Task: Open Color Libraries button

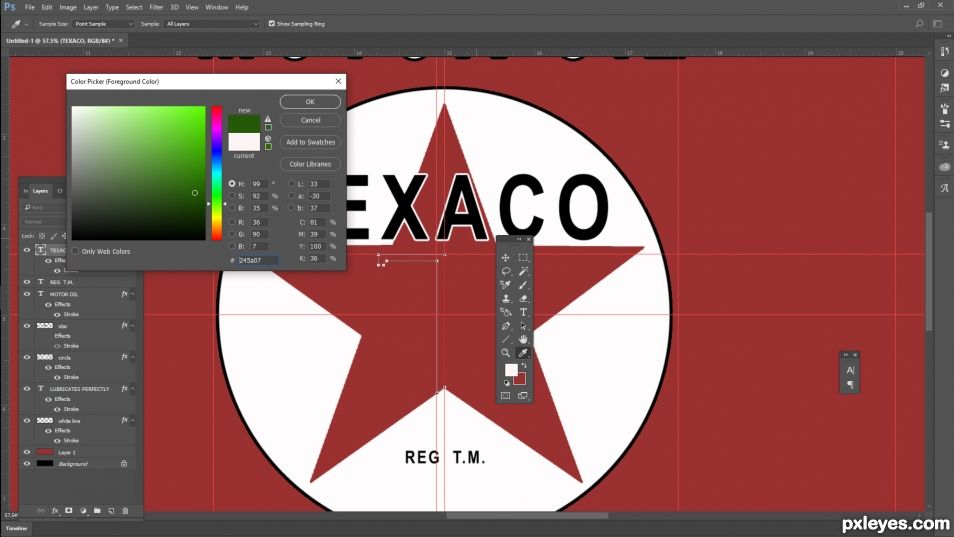Action: tap(310, 164)
